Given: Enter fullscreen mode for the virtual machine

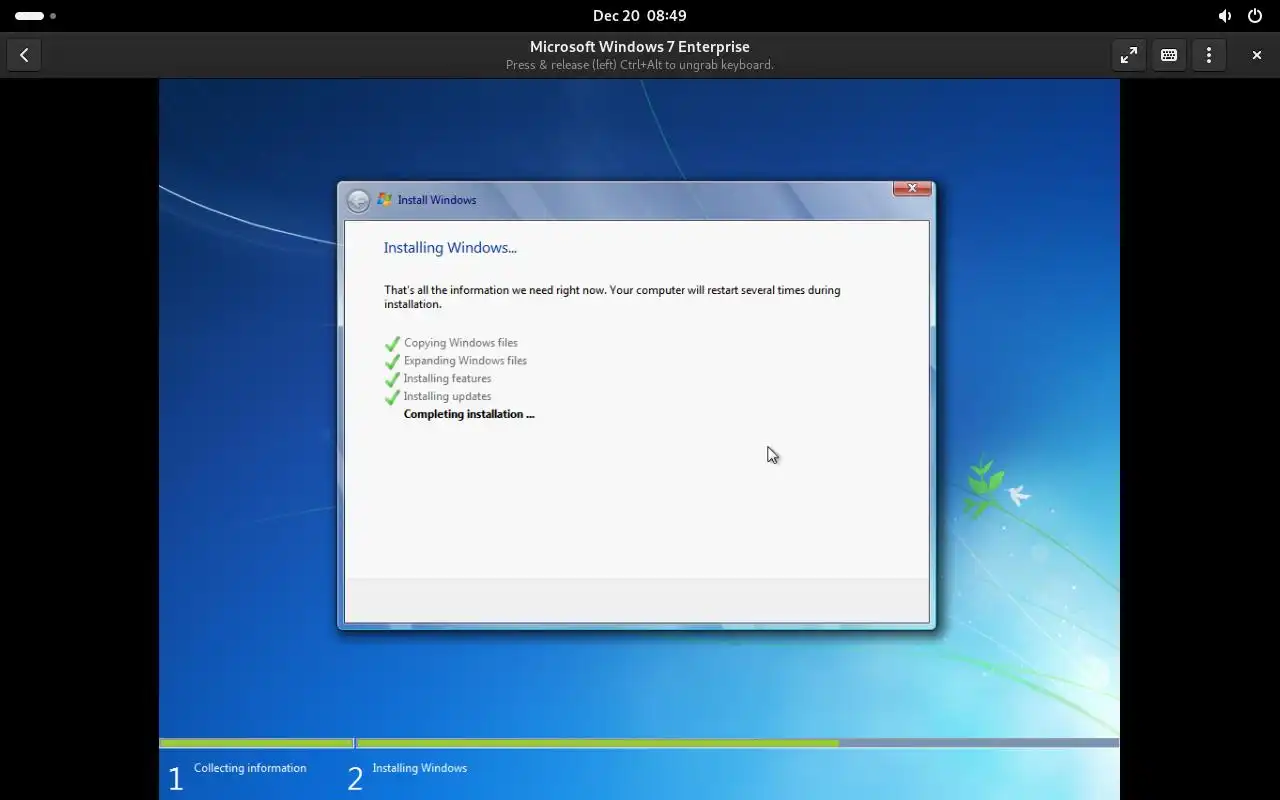Looking at the screenshot, I should (x=1128, y=55).
